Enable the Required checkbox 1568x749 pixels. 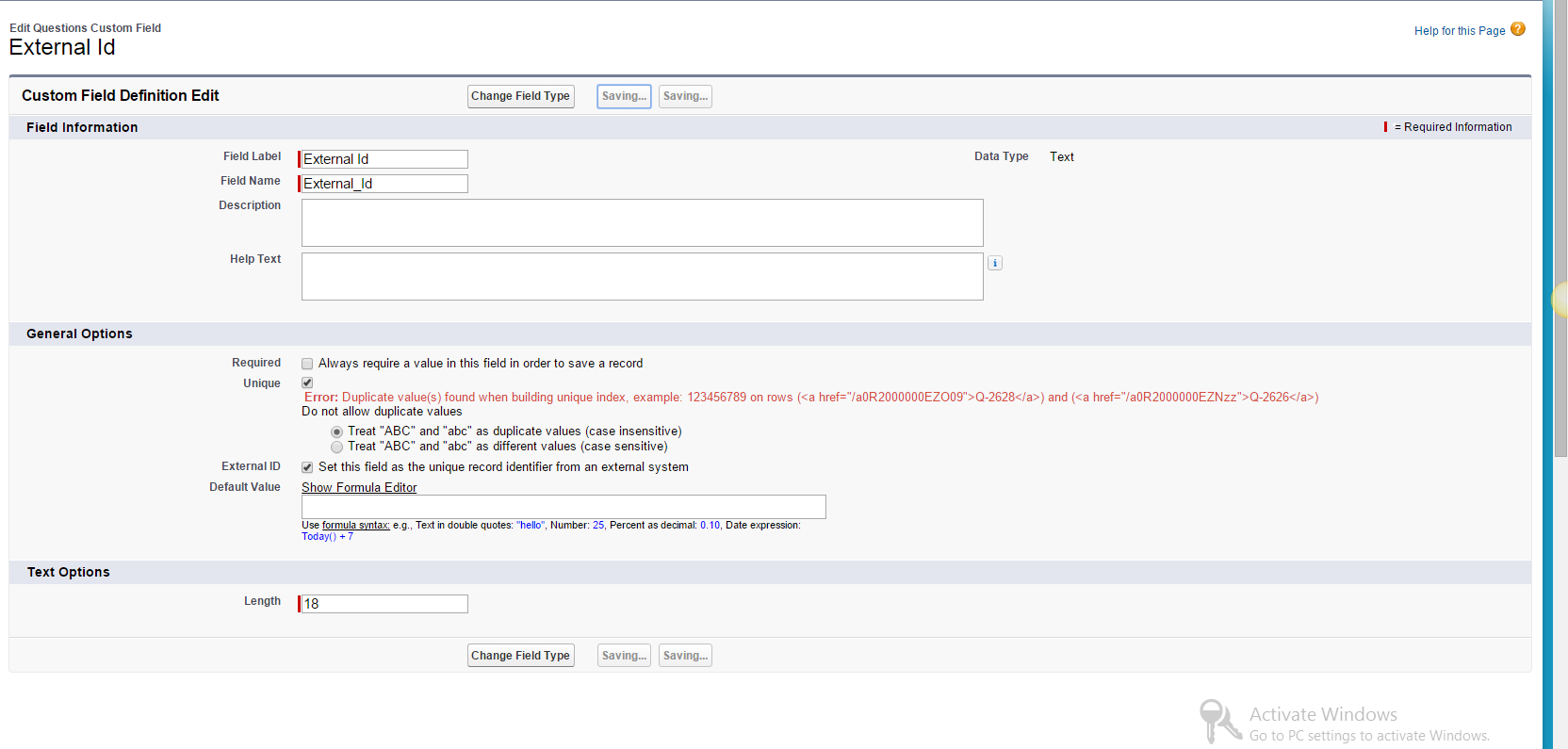(x=307, y=364)
